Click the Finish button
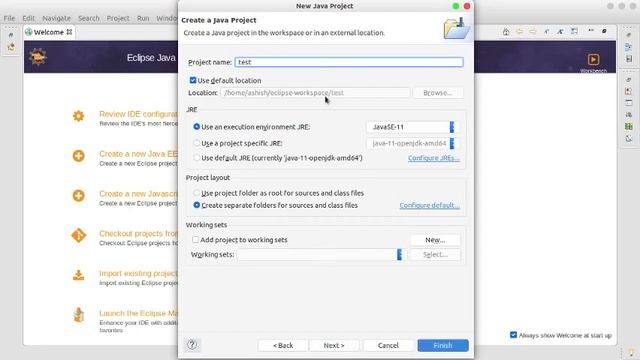The height and width of the screenshot is (360, 640). click(x=443, y=345)
